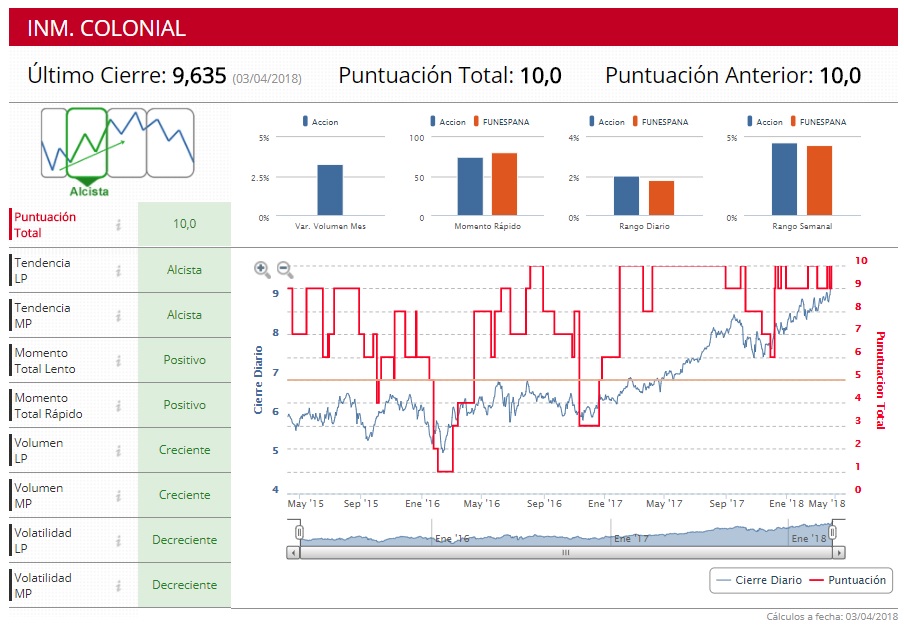Click the 'Rango Semanal' chart label
This screenshot has width=904, height=627.
point(803,226)
